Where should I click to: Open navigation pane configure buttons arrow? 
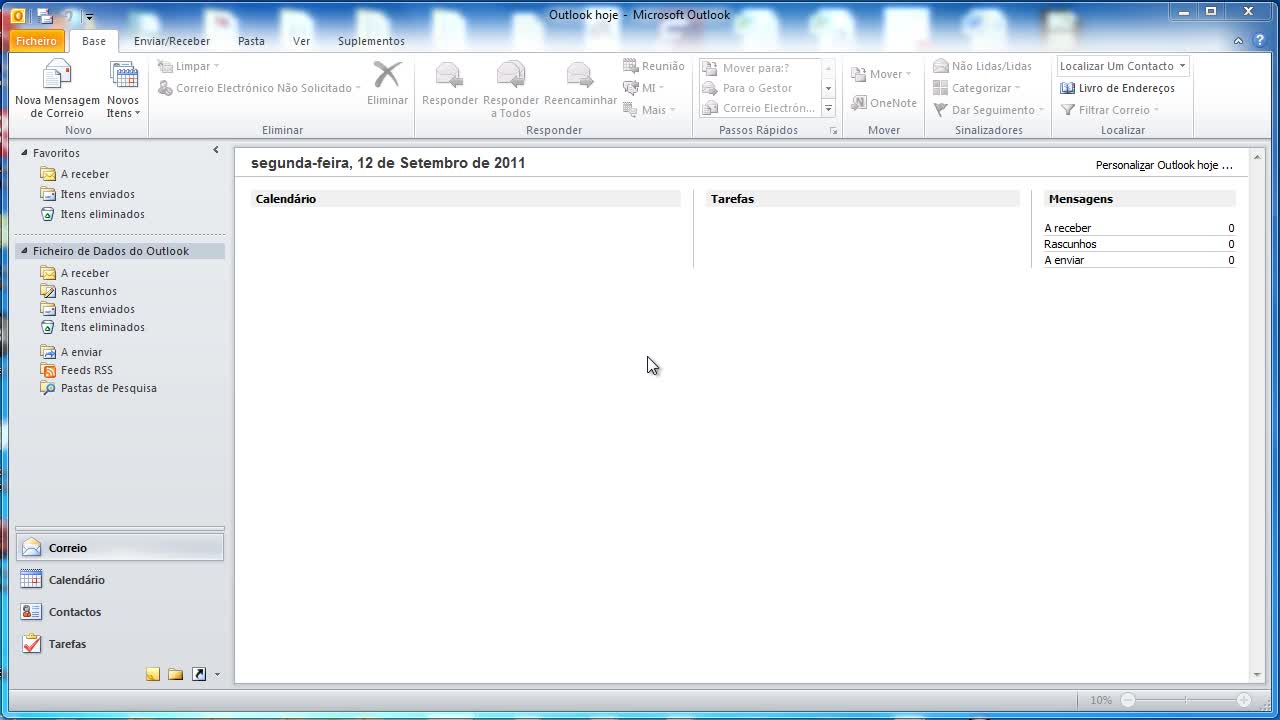217,675
